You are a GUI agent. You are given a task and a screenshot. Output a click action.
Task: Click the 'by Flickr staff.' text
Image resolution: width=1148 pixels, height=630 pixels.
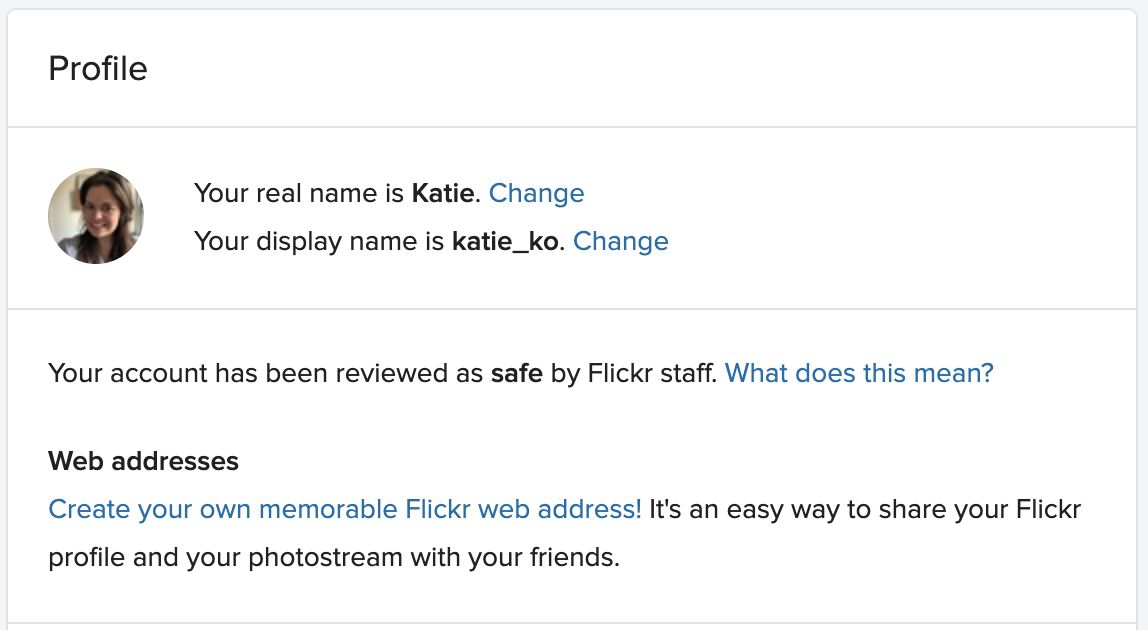pyautogui.click(x=634, y=373)
